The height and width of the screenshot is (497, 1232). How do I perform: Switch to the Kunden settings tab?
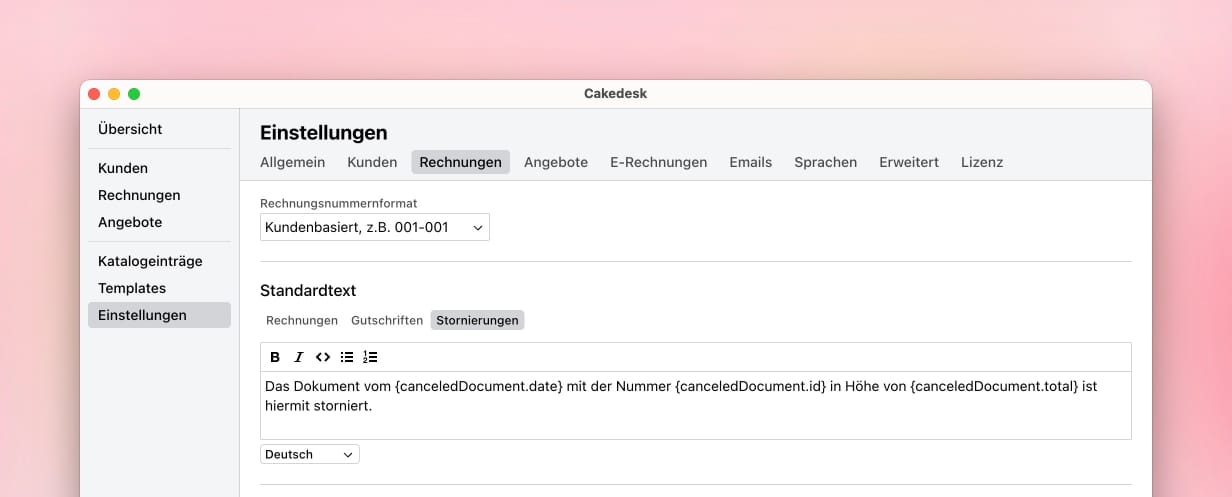point(372,162)
